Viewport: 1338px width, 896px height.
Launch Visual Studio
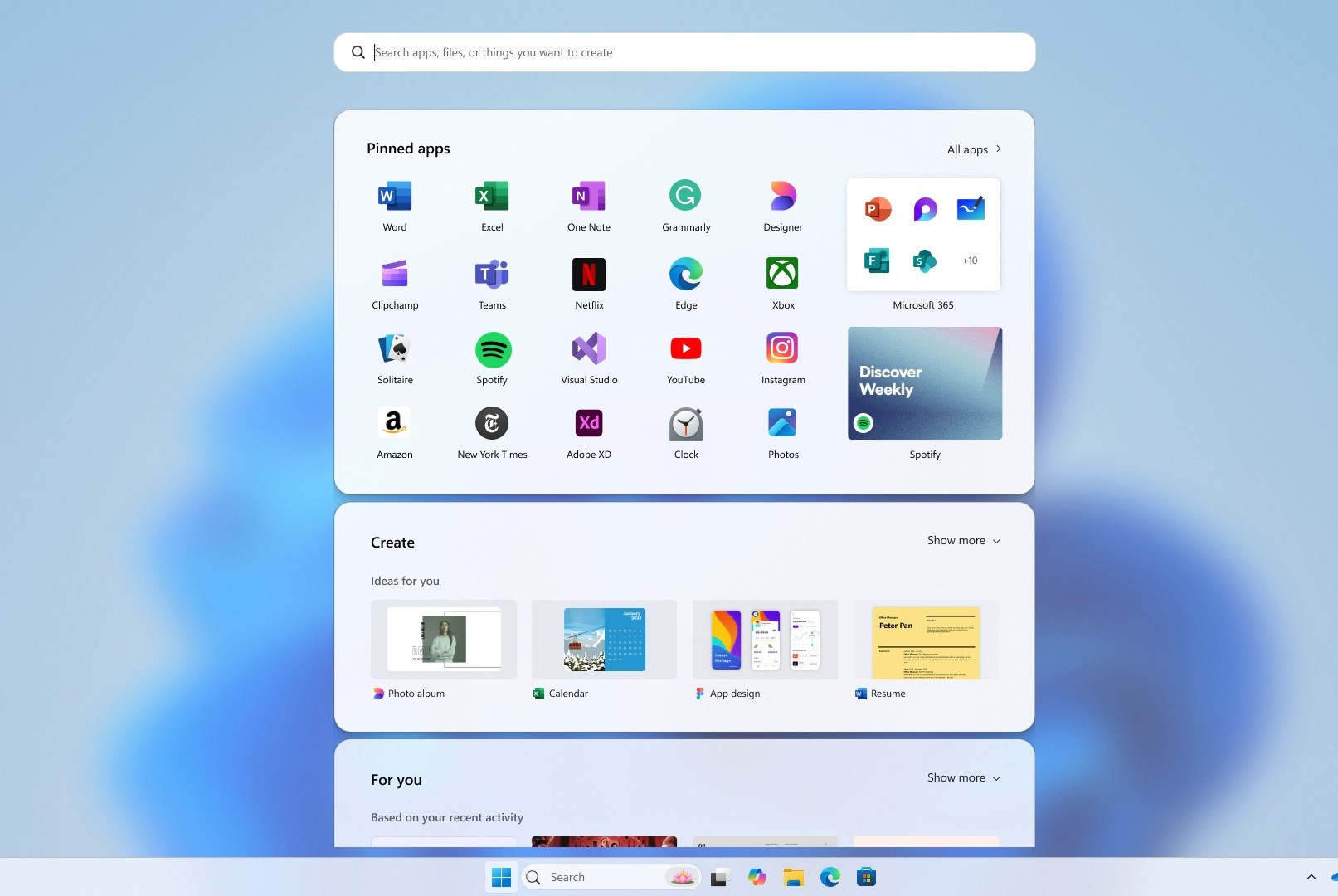coord(589,357)
